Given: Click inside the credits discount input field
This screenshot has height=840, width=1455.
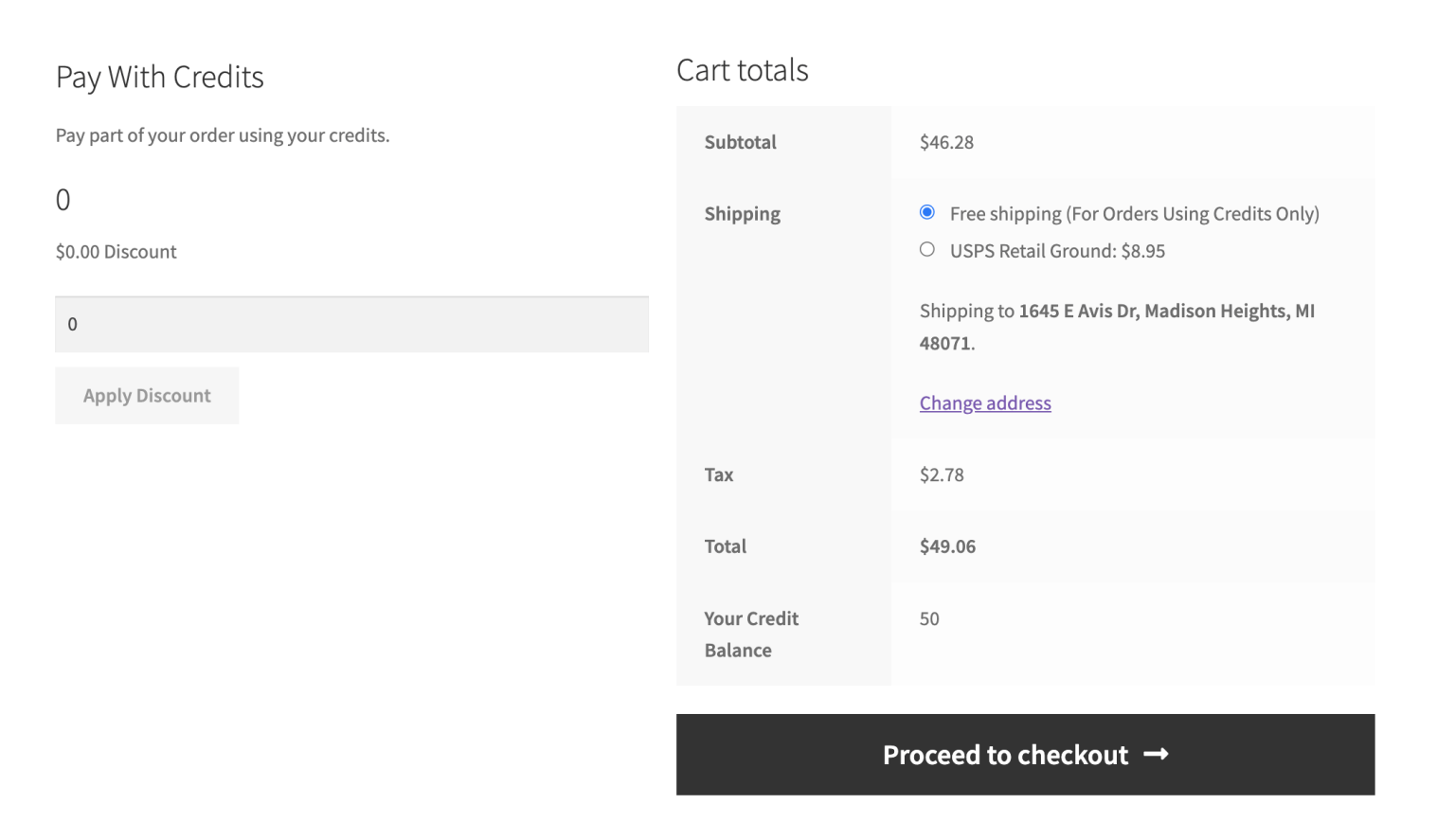Looking at the screenshot, I should click(351, 324).
